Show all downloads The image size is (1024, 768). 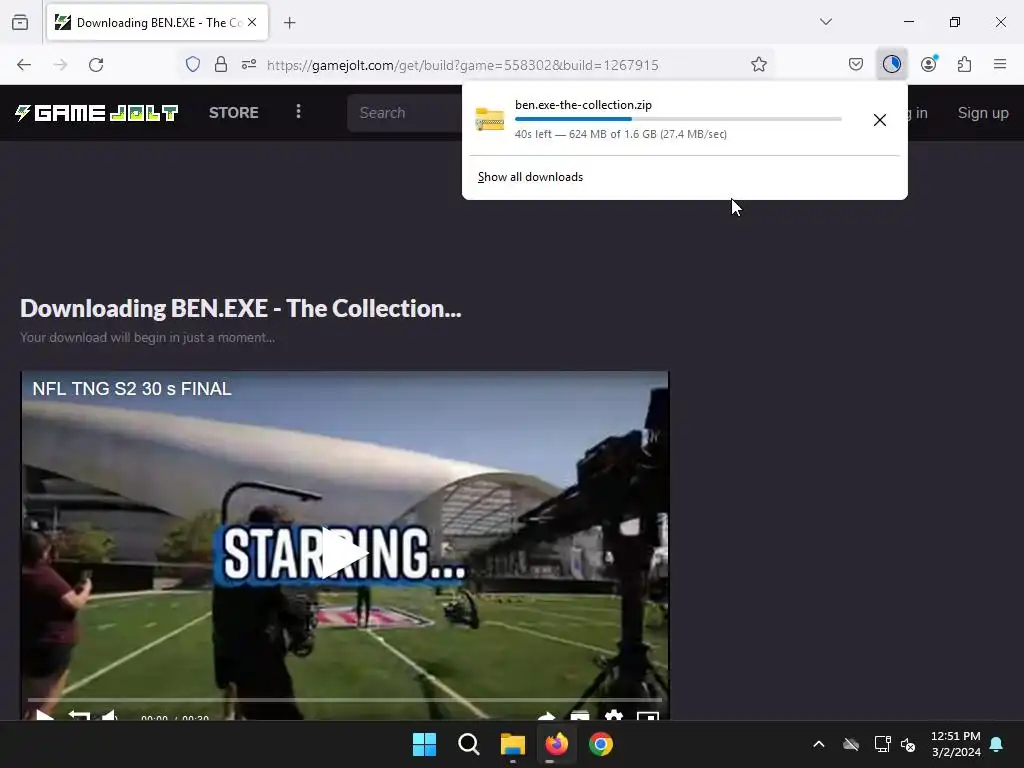point(530,177)
